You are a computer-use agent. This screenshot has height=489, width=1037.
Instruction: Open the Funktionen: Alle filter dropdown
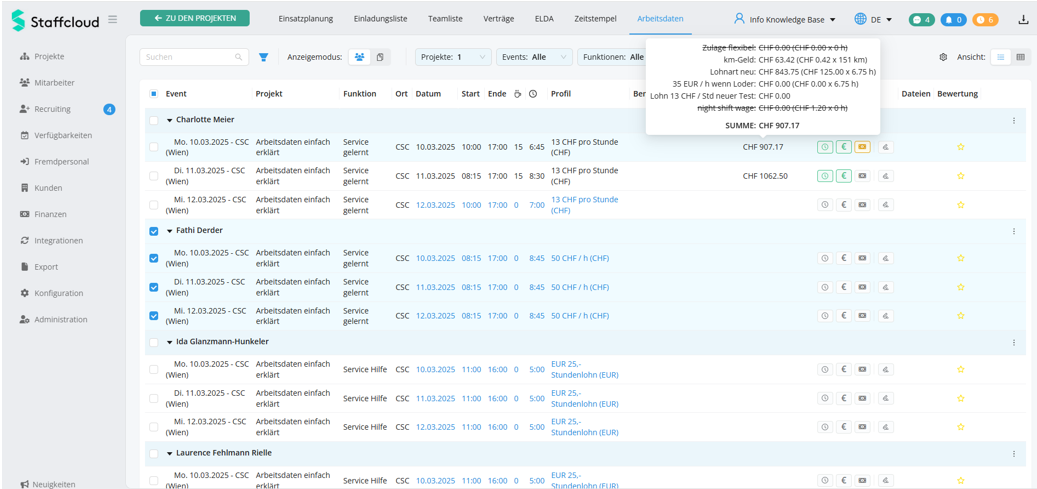point(612,57)
